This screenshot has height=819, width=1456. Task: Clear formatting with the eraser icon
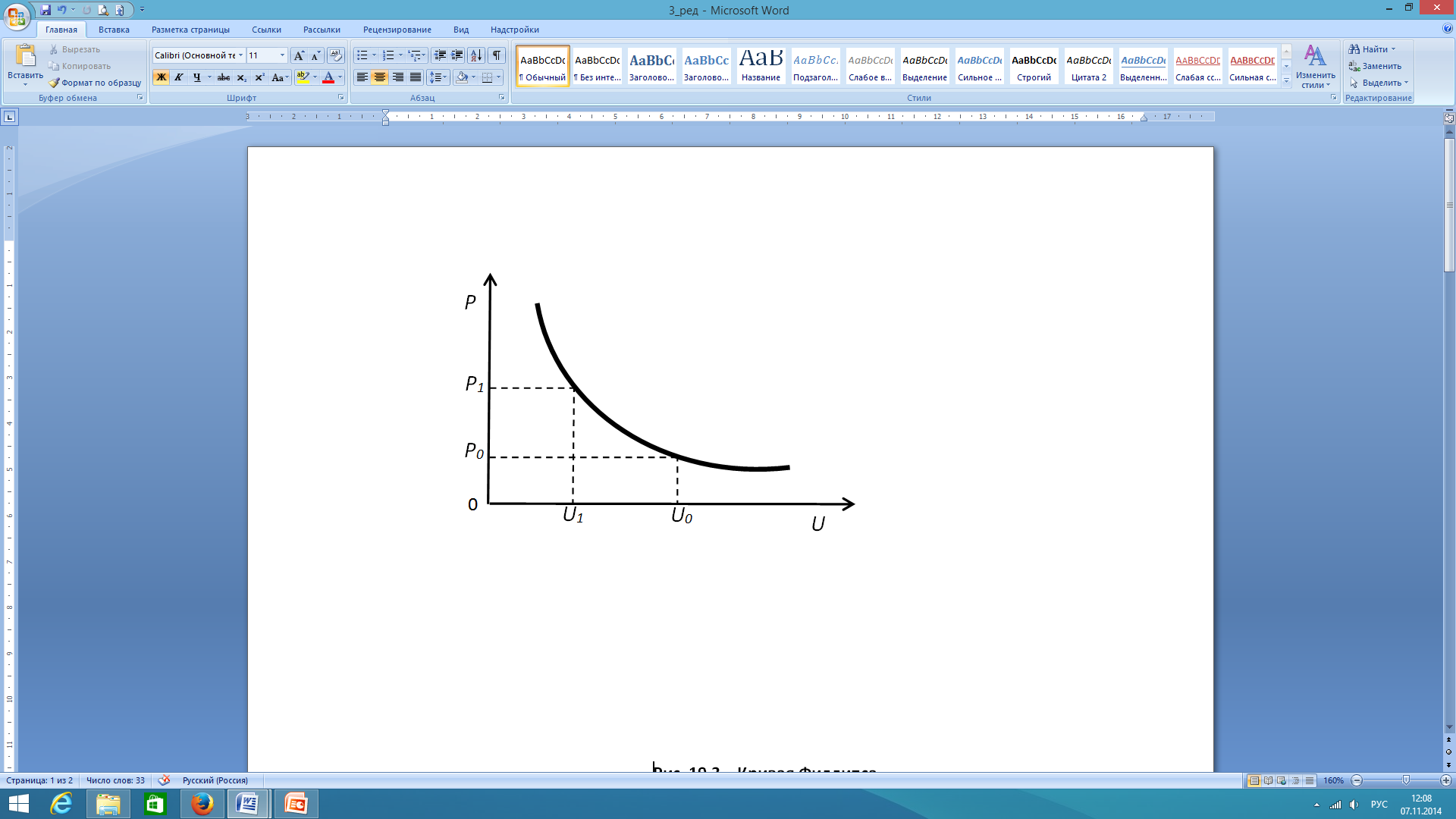(x=336, y=55)
